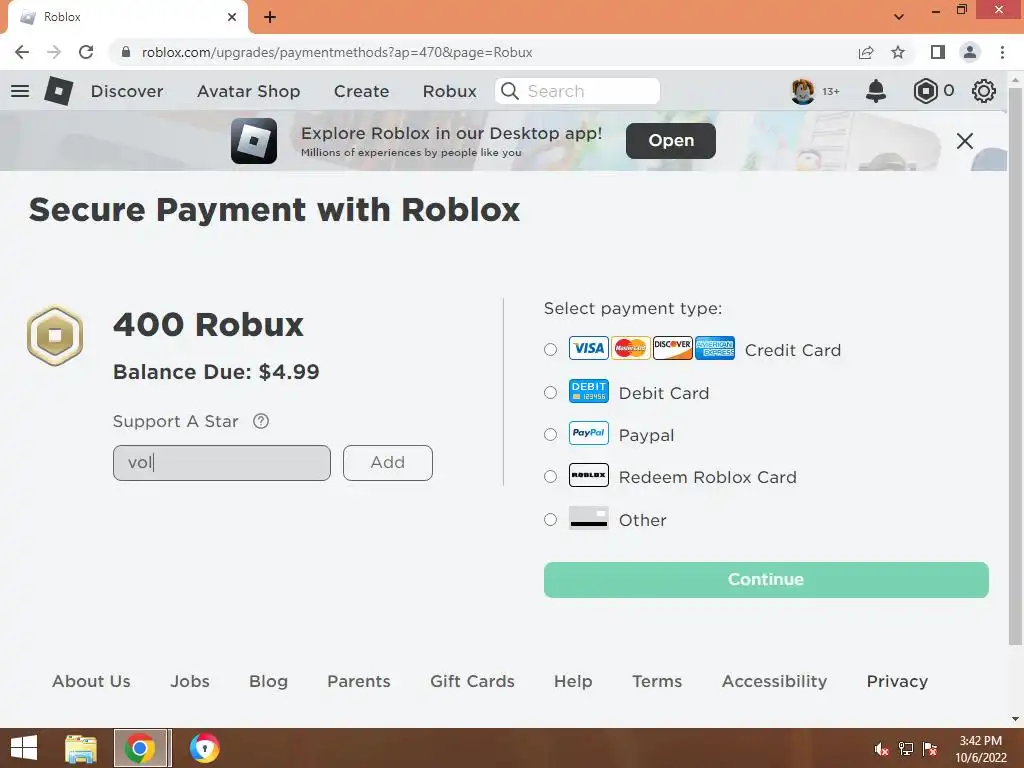1024x768 pixels.
Task: Click the Debit card logo icon
Action: [x=588, y=391]
